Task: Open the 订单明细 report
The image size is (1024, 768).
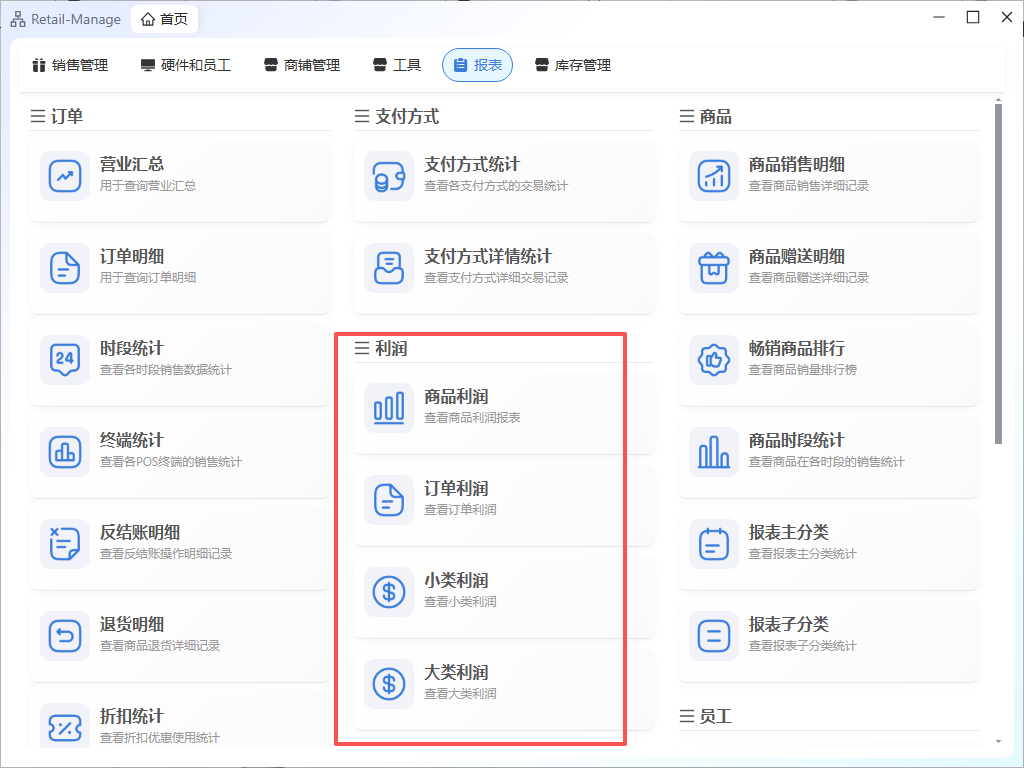Action: [180, 266]
